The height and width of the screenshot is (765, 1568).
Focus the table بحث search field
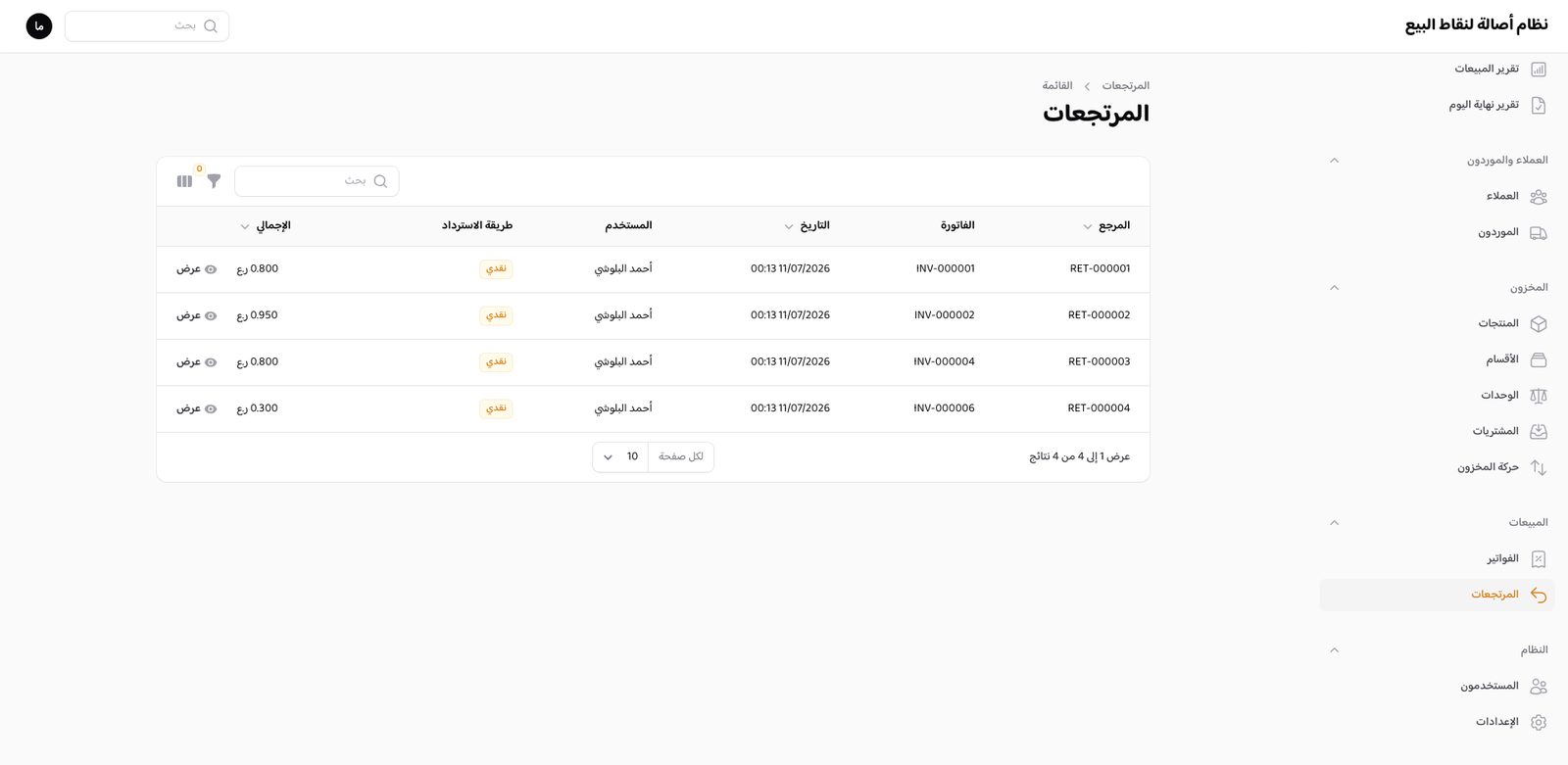coord(317,181)
